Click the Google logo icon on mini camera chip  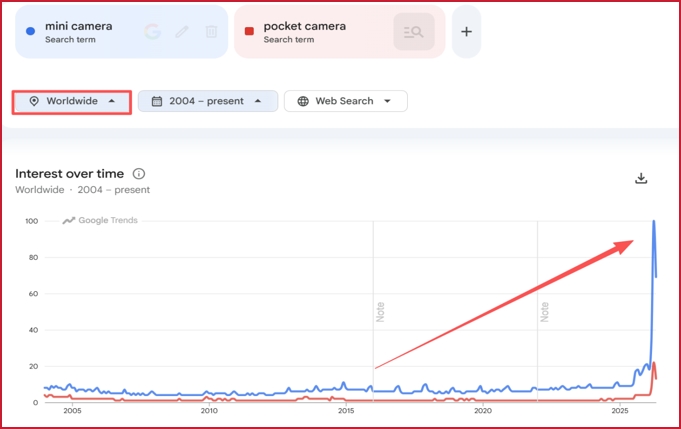click(x=152, y=32)
